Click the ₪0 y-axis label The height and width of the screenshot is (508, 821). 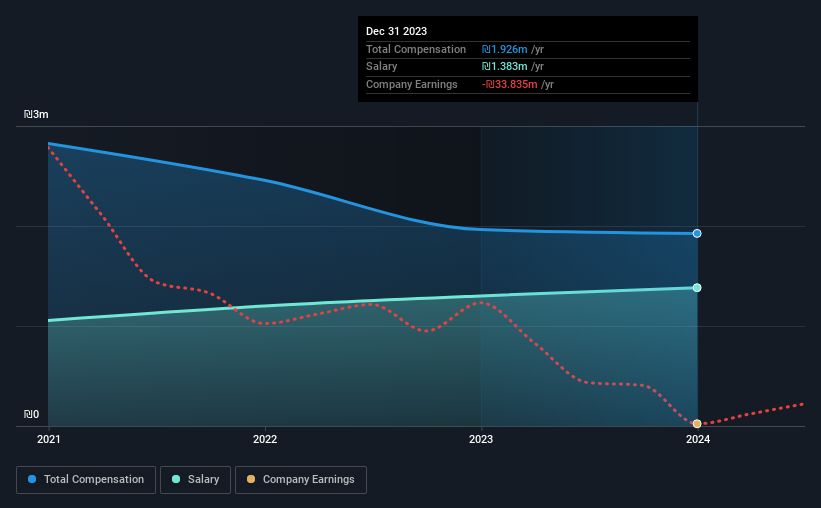point(31,414)
